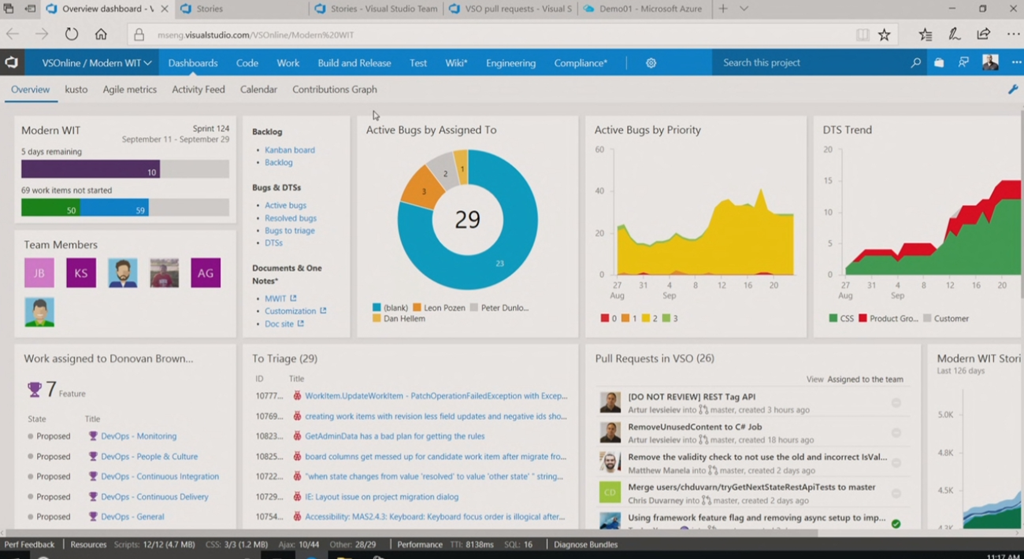Click the favorites star in address bar
The width and height of the screenshot is (1024, 559).
pyautogui.click(x=884, y=35)
